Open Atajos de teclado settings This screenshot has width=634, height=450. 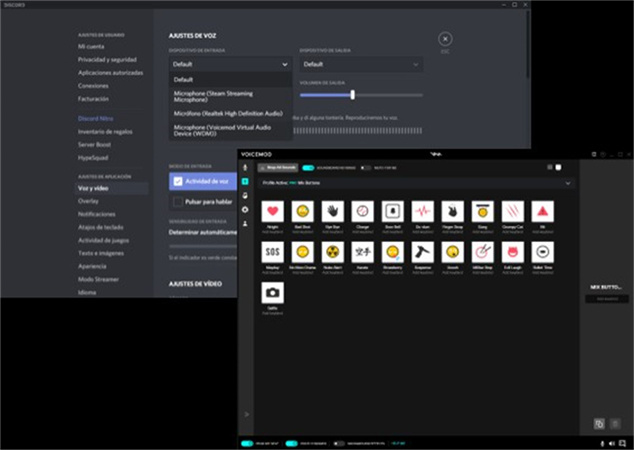pyautogui.click(x=101, y=227)
